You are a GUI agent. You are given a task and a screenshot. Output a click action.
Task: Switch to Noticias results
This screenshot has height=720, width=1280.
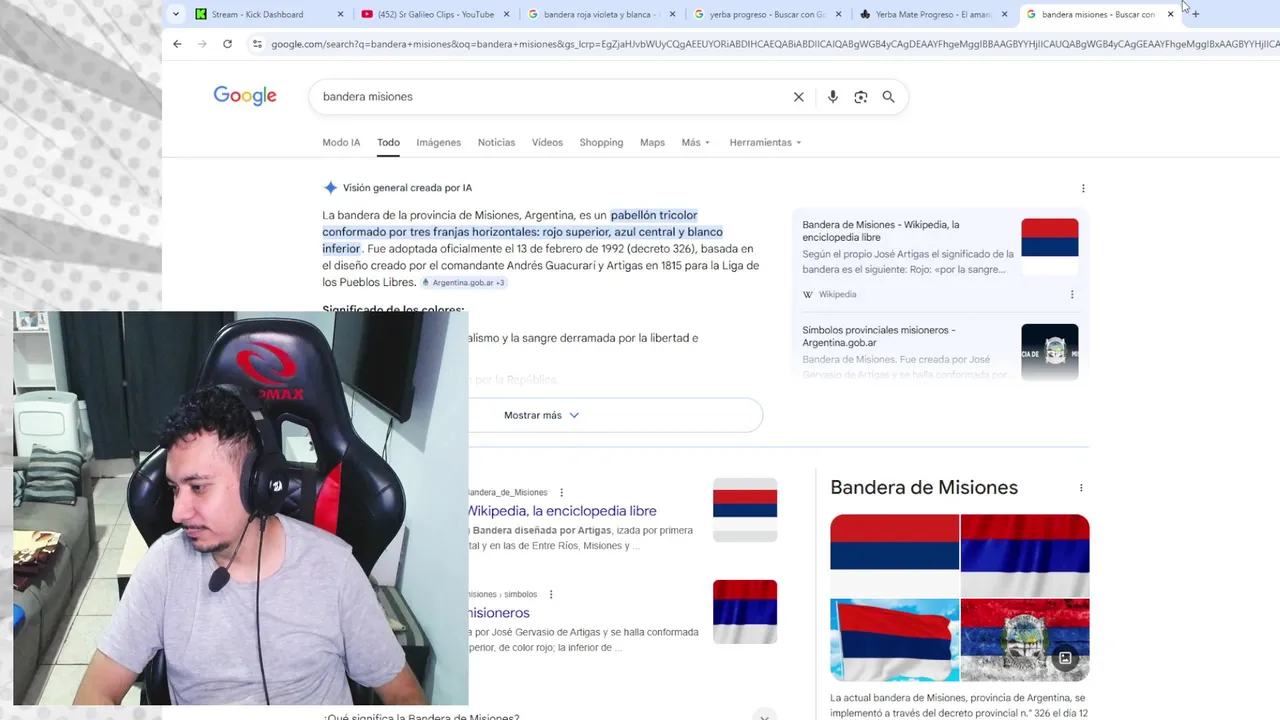(496, 142)
